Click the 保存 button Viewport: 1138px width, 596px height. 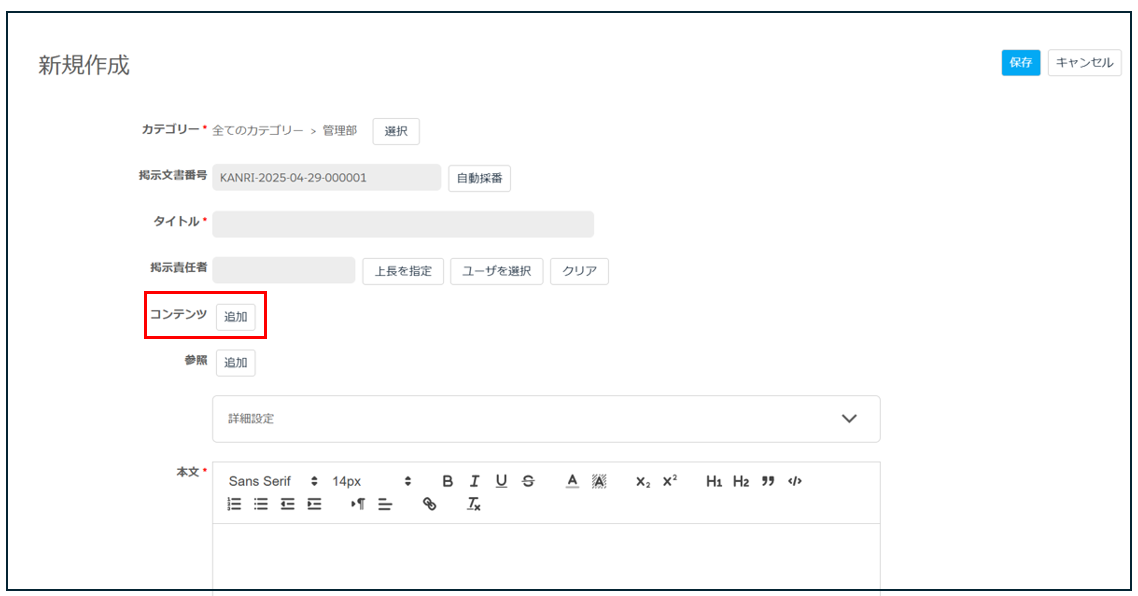1020,62
